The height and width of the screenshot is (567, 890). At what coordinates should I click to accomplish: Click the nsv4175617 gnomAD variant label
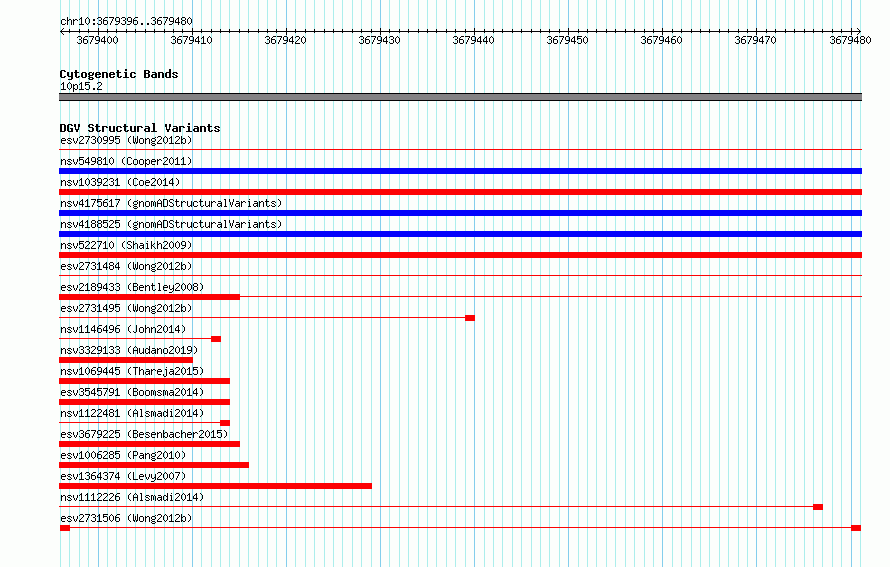point(171,203)
